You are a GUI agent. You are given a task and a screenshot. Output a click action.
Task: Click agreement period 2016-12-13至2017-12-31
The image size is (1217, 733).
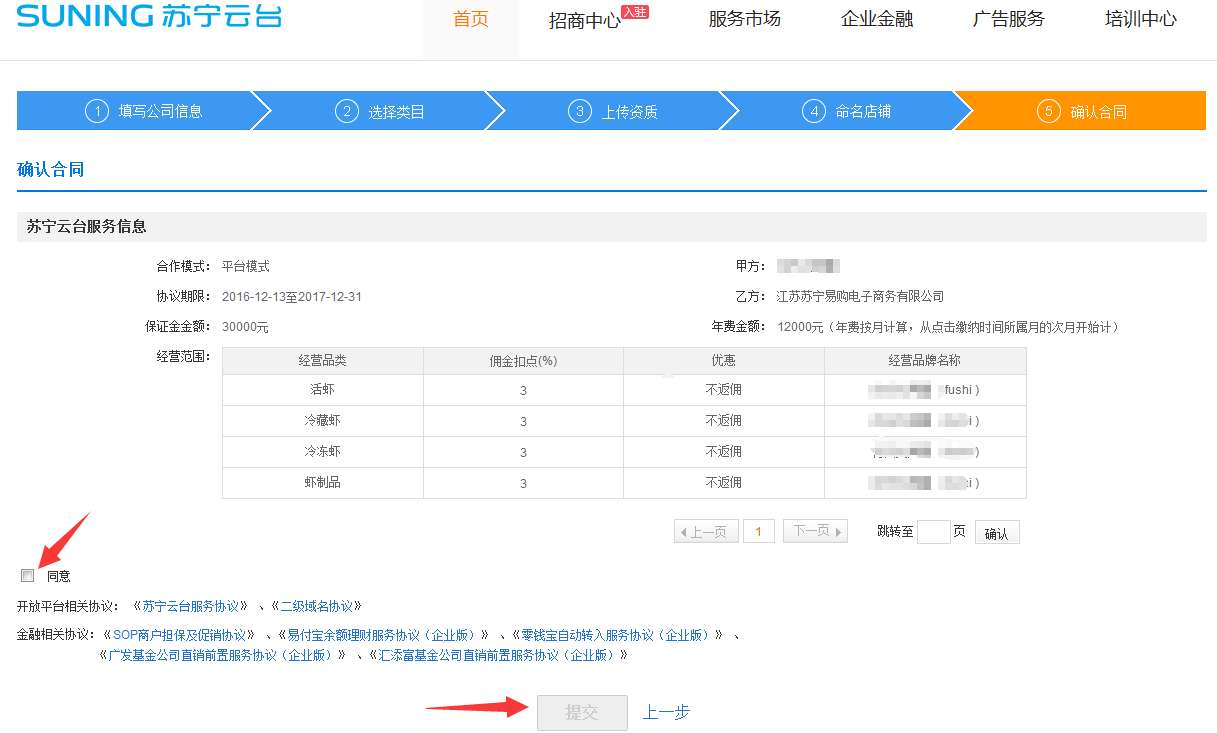click(x=292, y=296)
